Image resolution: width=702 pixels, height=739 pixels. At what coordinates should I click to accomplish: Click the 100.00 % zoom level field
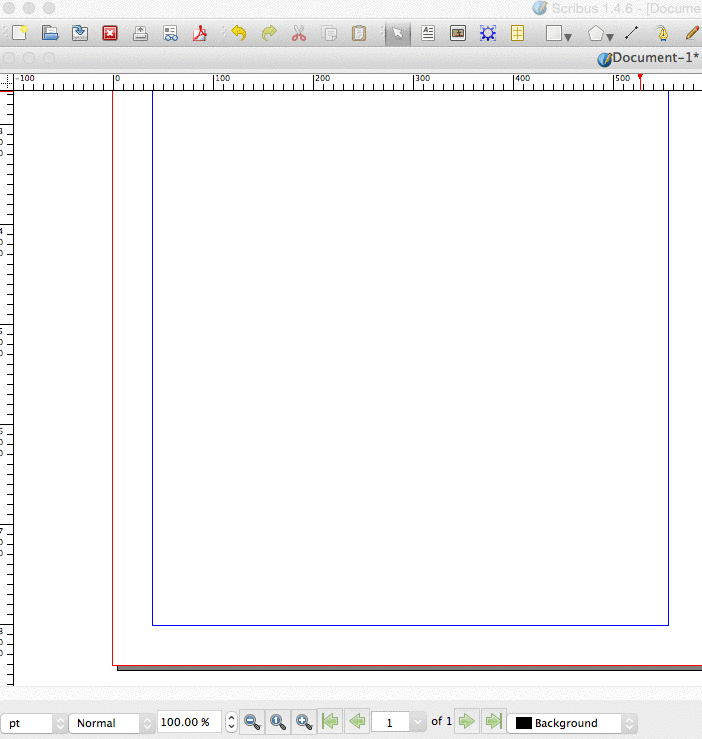[x=188, y=723]
